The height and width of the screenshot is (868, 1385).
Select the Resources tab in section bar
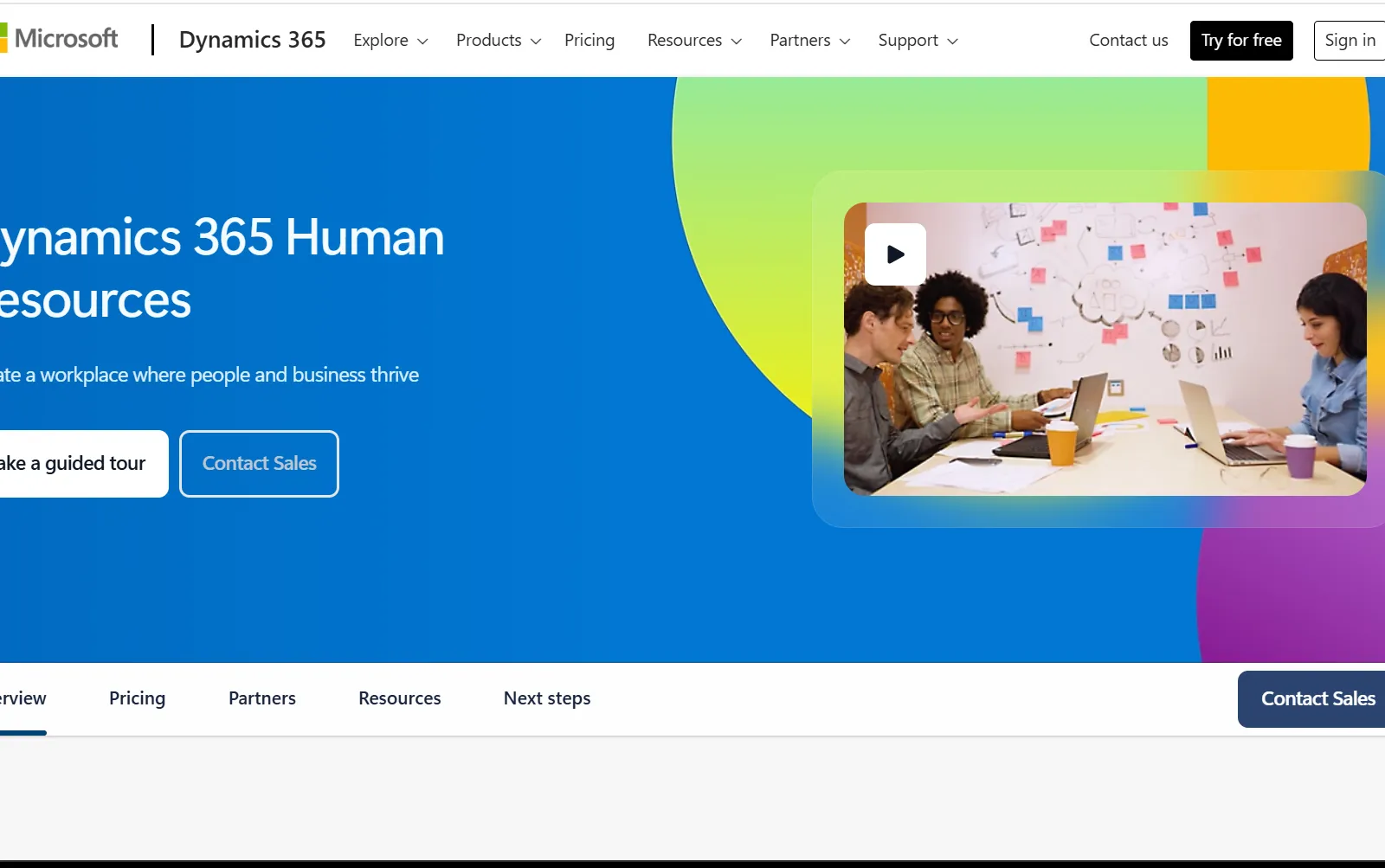tap(400, 698)
